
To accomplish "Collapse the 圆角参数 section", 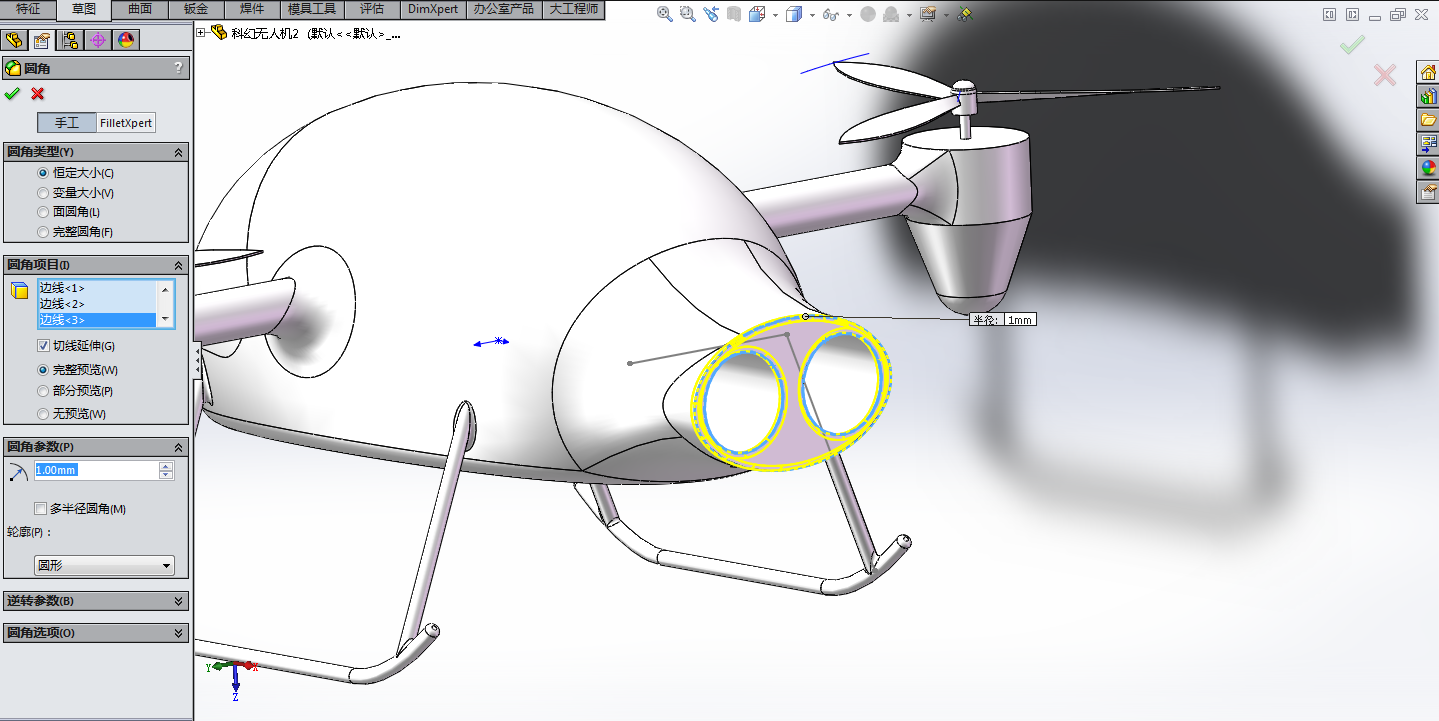I will tap(179, 447).
